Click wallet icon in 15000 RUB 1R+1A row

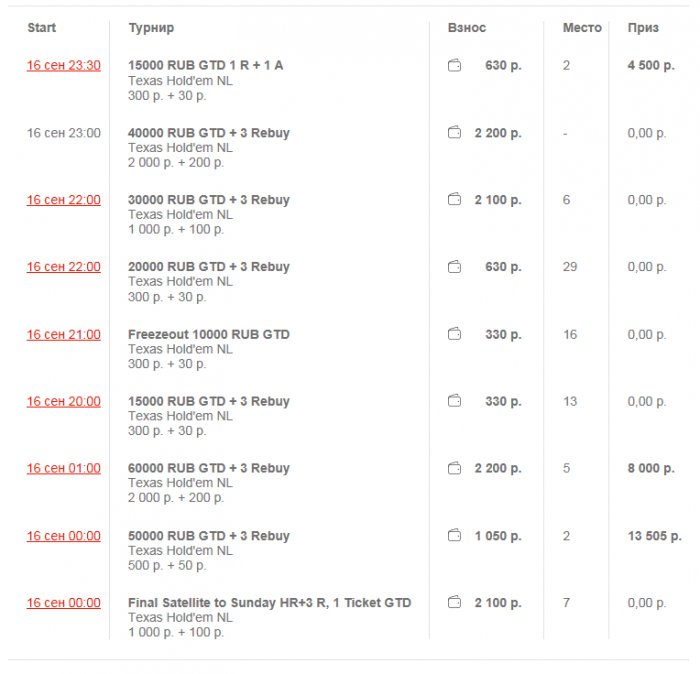coord(454,66)
